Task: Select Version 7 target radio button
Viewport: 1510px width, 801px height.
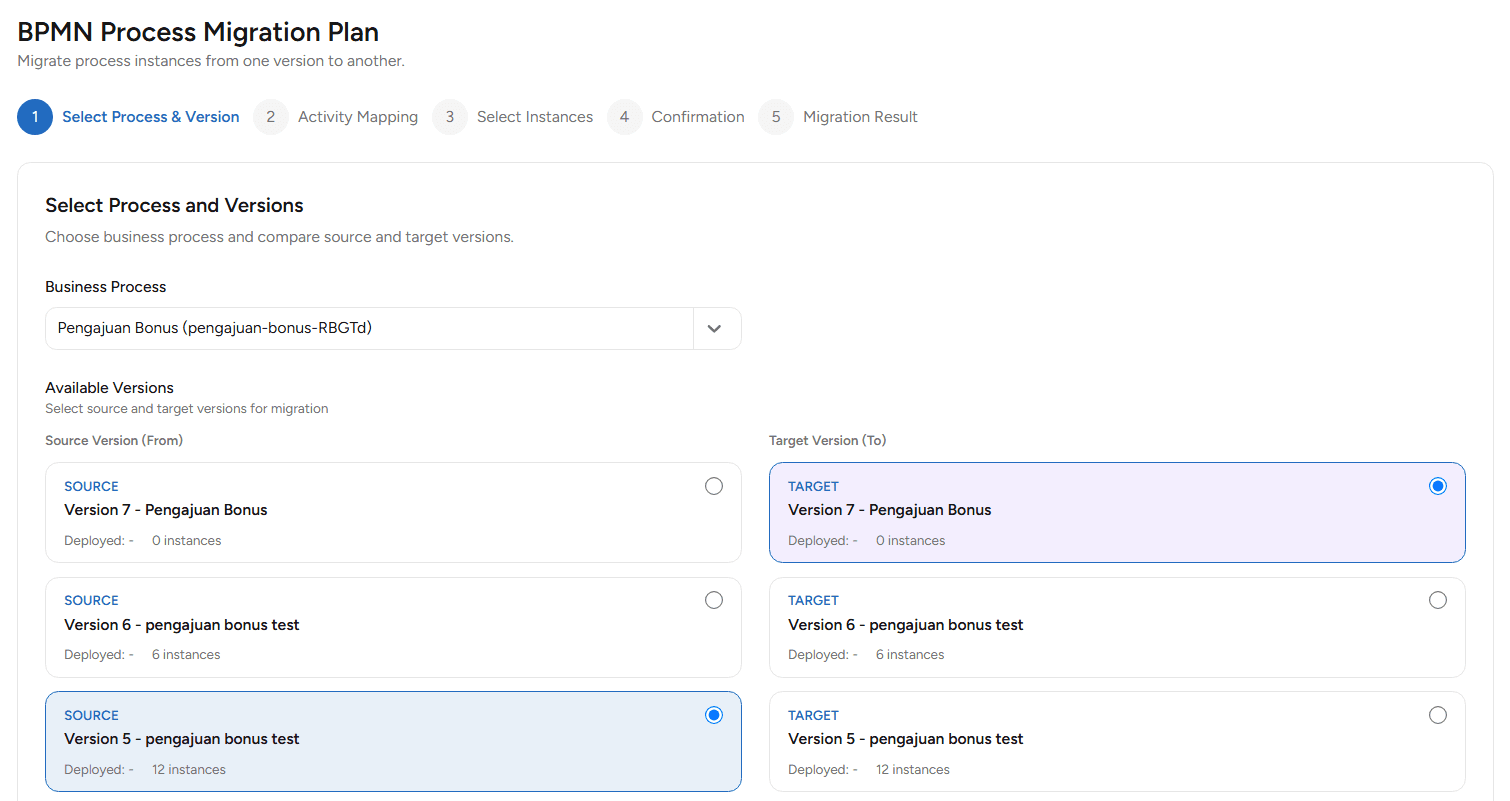Action: tap(1438, 486)
